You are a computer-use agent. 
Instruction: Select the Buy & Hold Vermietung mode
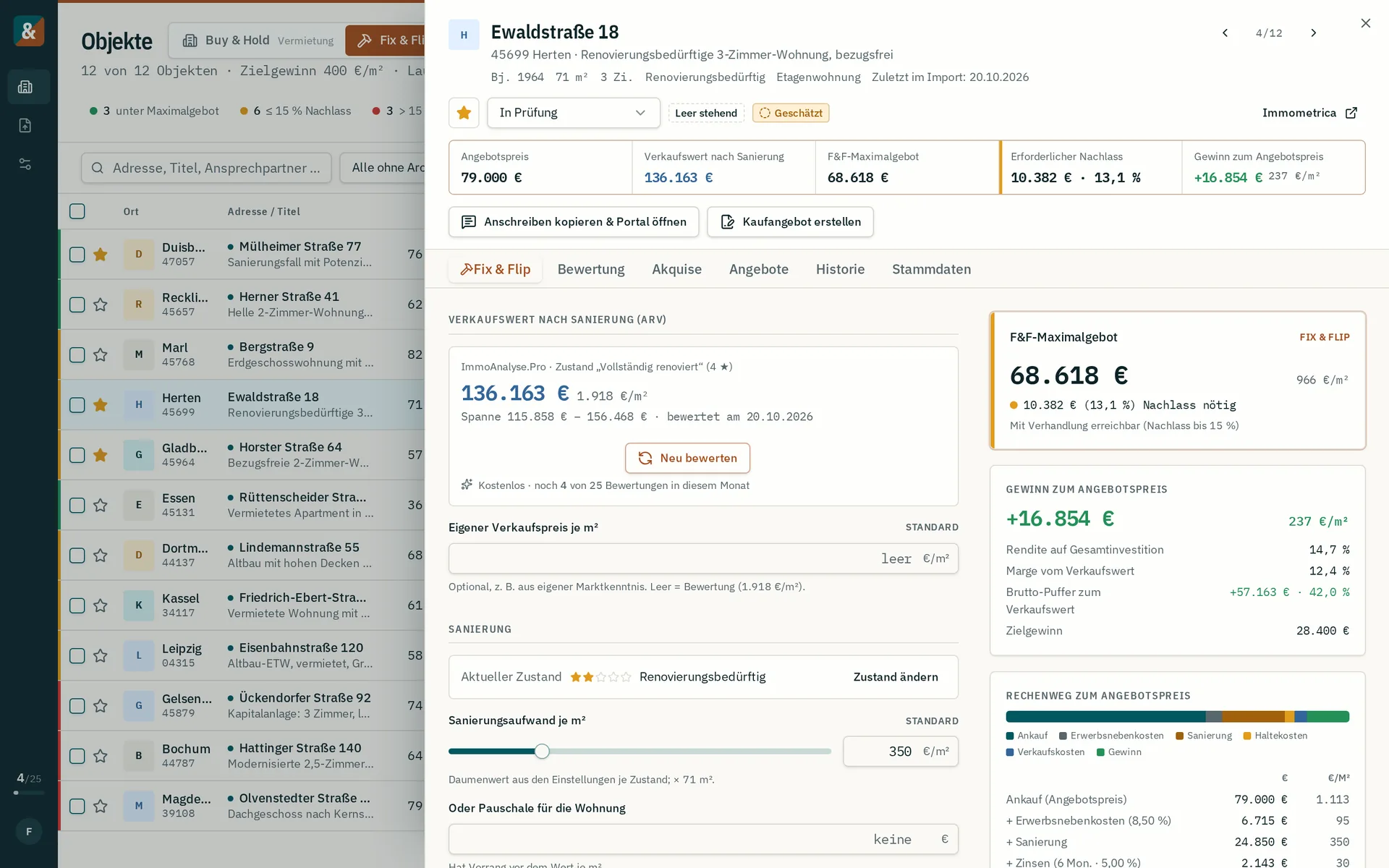(258, 41)
